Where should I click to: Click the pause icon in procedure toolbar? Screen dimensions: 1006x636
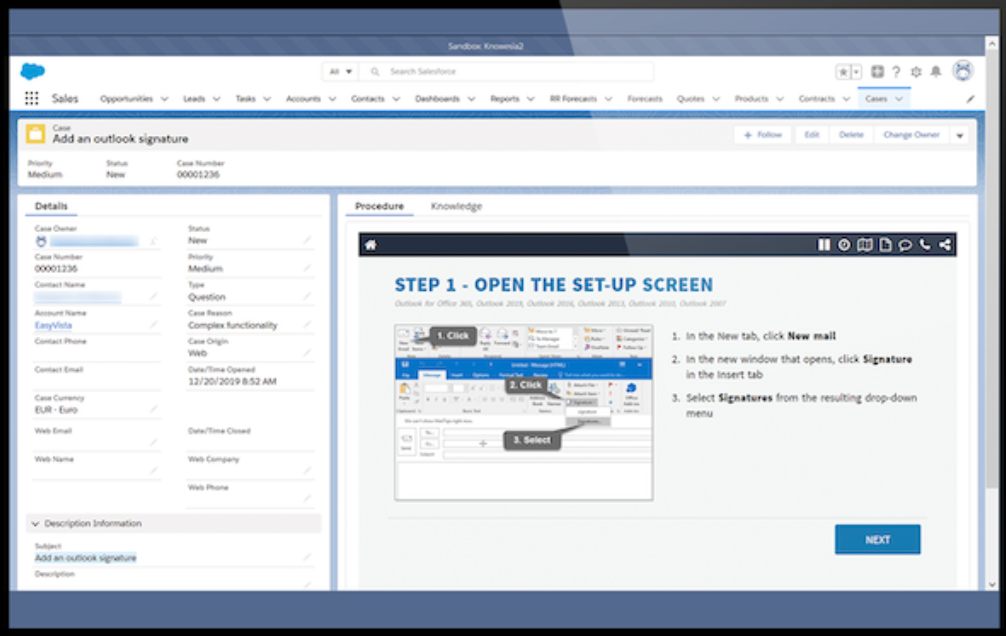pyautogui.click(x=824, y=245)
